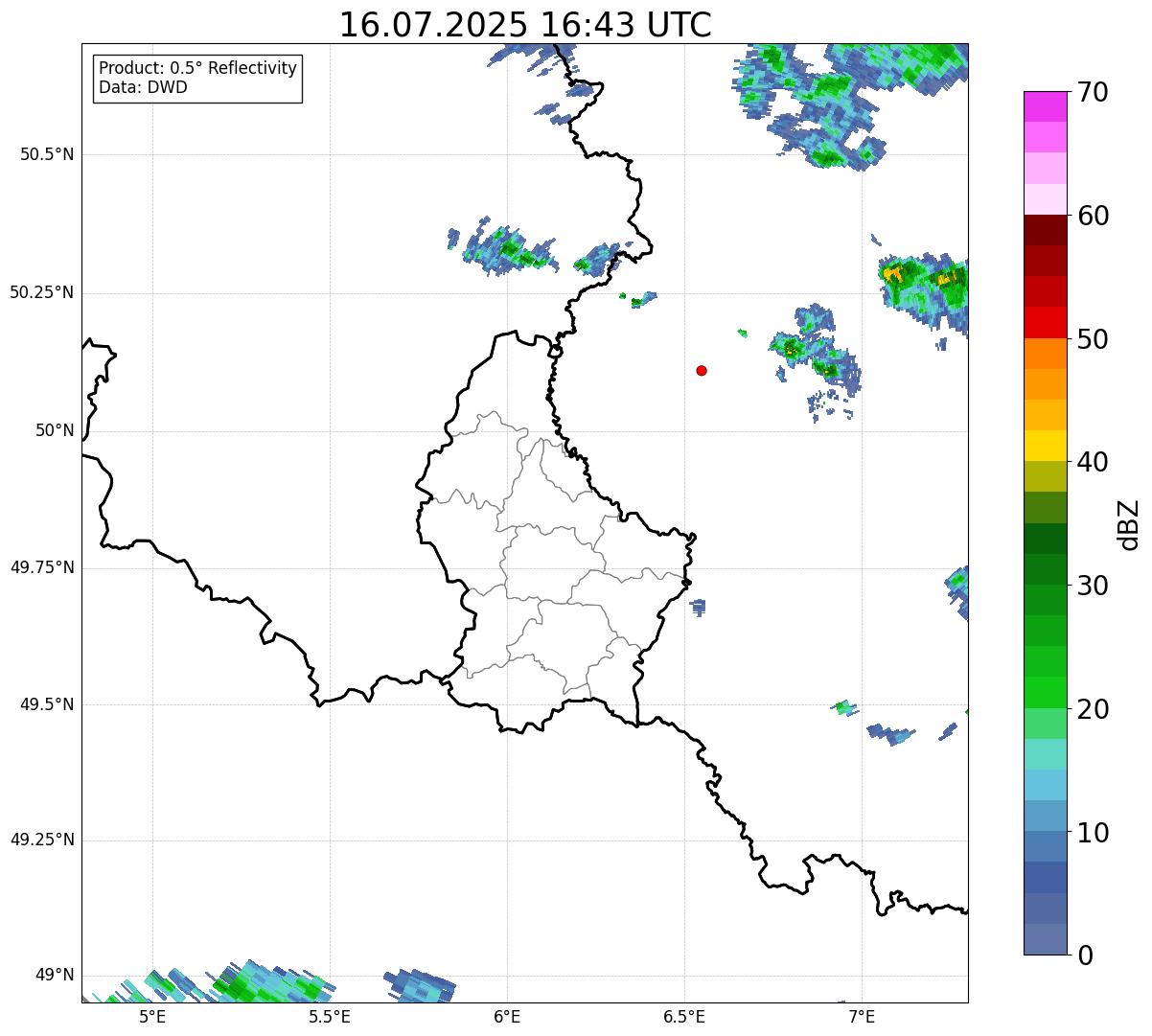Click the latitude label "49.5°N"

pos(47,704)
